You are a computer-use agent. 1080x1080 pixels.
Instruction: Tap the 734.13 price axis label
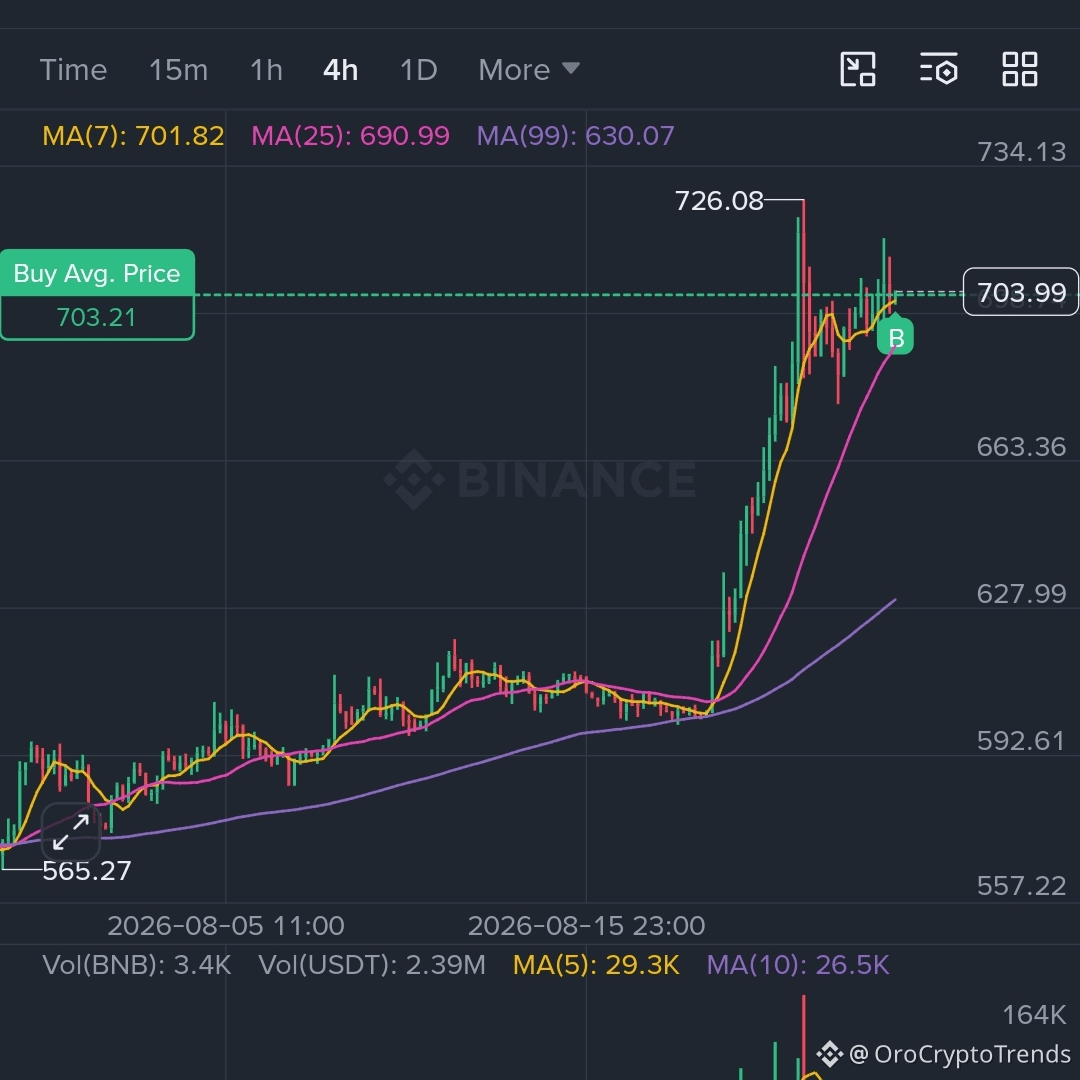tap(1021, 152)
